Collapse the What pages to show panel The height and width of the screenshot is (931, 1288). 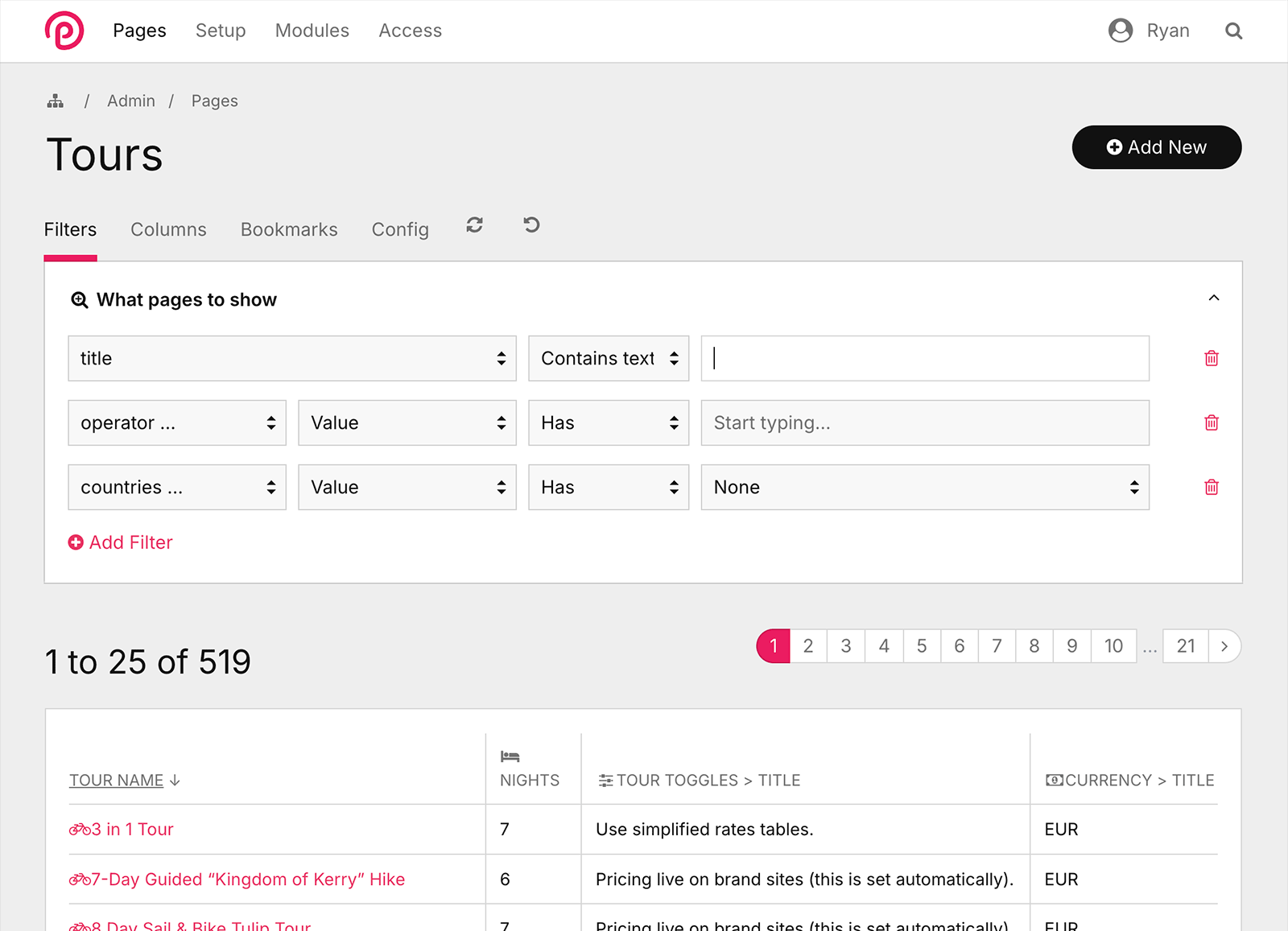(x=1214, y=299)
